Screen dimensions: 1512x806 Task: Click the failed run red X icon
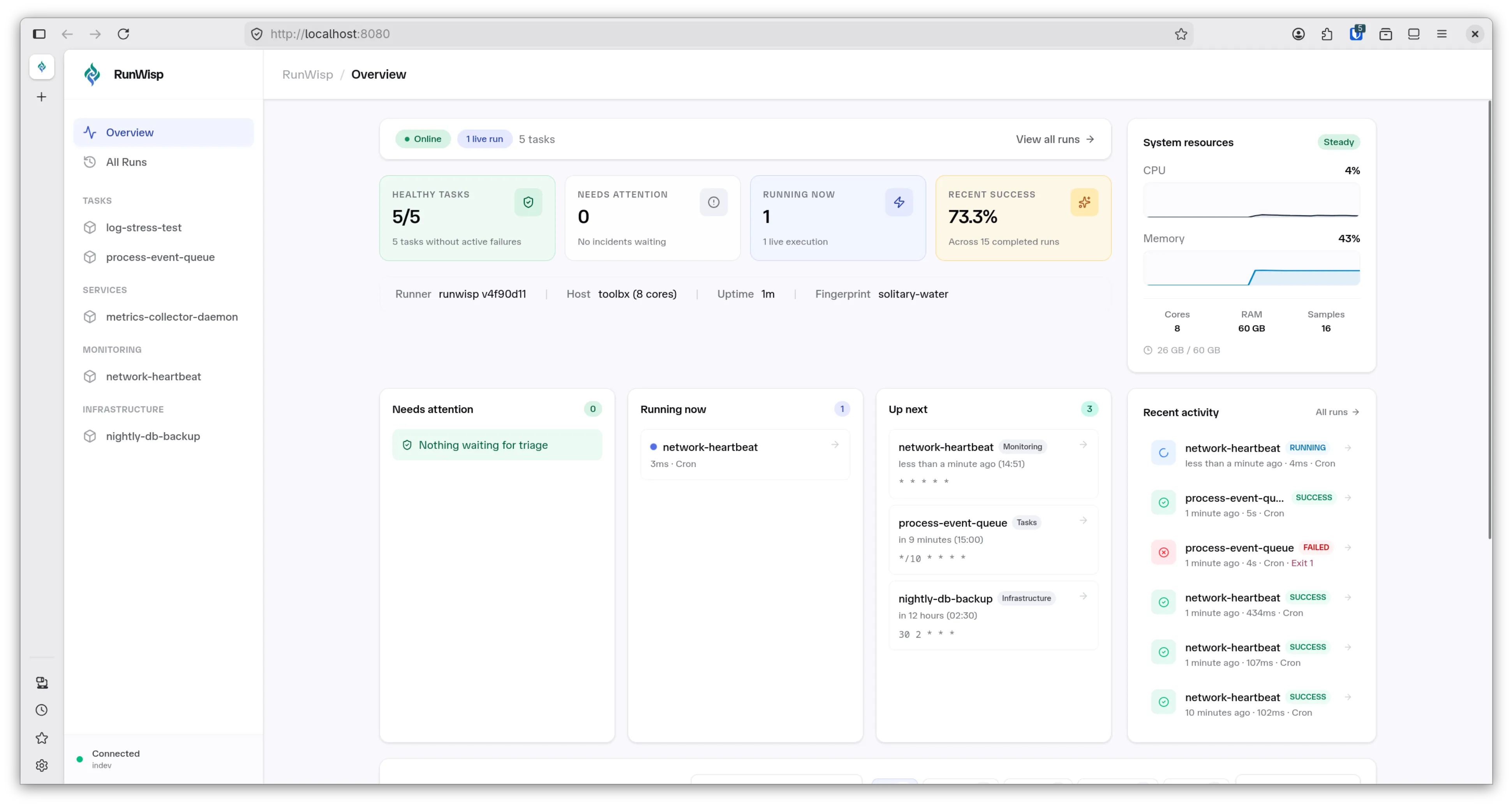1163,553
